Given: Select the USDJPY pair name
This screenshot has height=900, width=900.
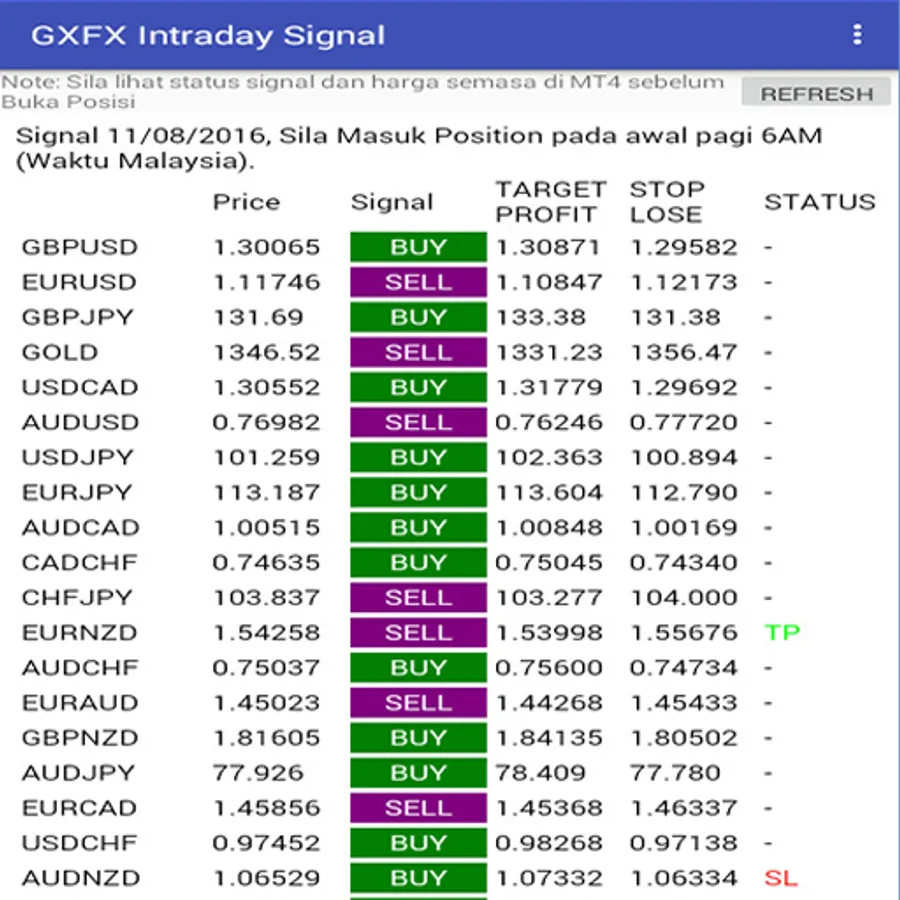Looking at the screenshot, I should coord(77,457).
